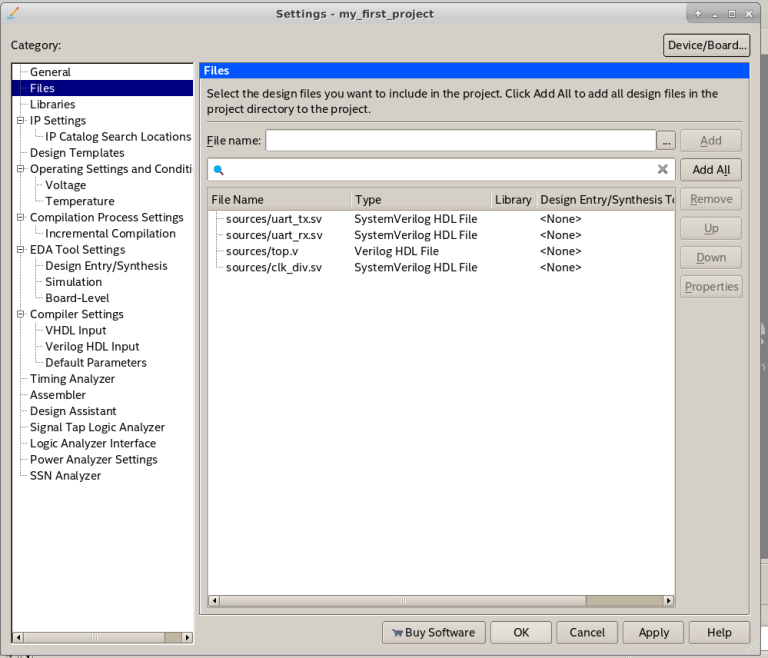Clear the search field with the X icon
The width and height of the screenshot is (768, 658).
pos(662,170)
